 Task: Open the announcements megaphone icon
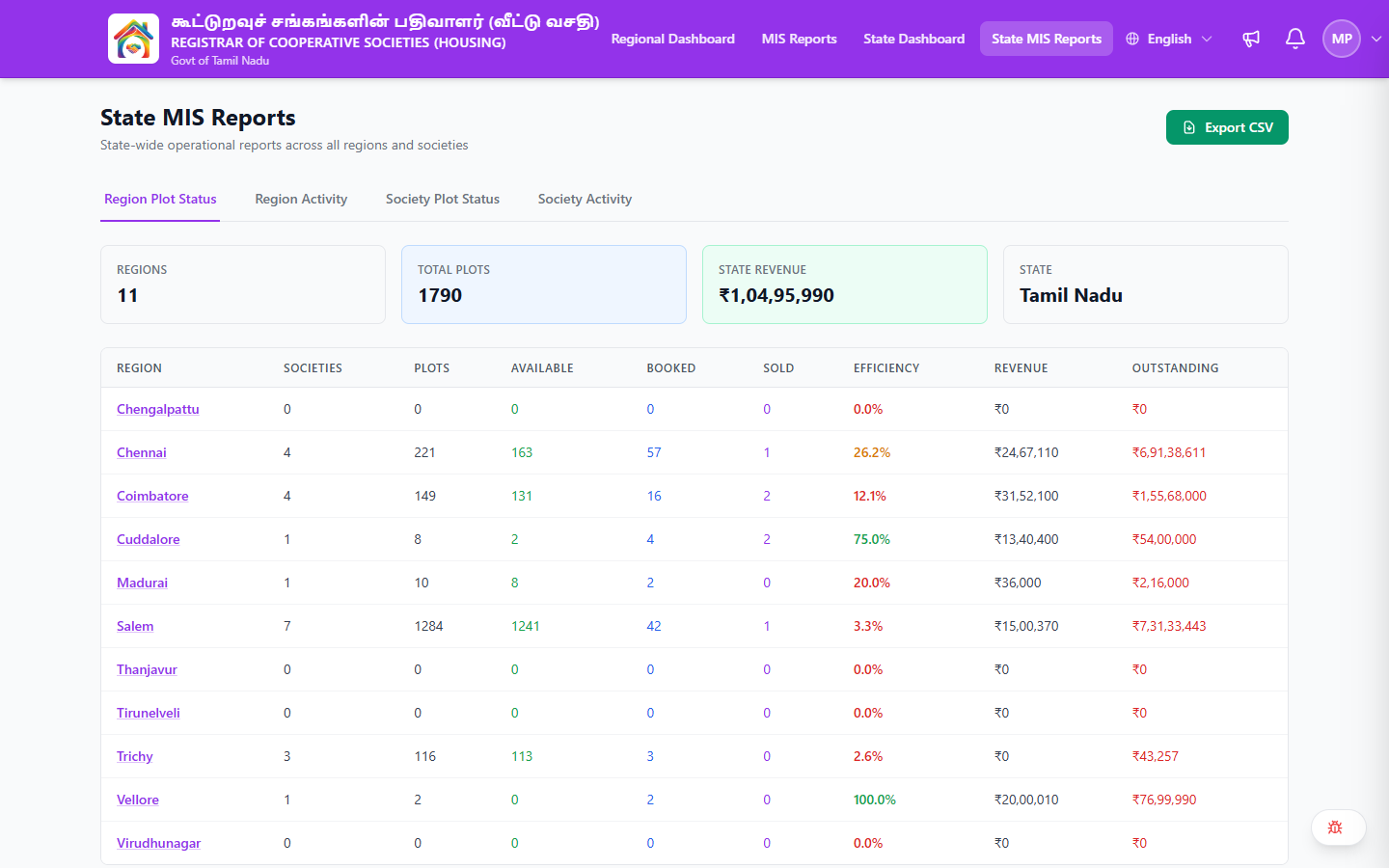coord(1251,39)
